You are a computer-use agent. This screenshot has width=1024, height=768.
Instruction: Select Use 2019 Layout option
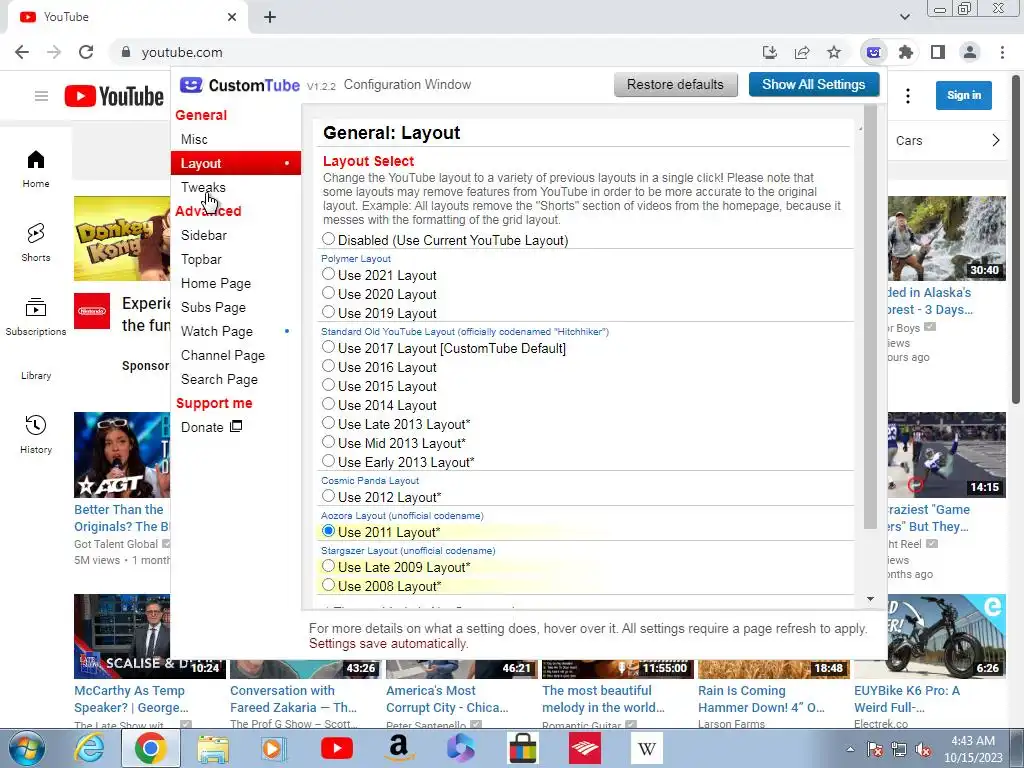[x=328, y=312]
